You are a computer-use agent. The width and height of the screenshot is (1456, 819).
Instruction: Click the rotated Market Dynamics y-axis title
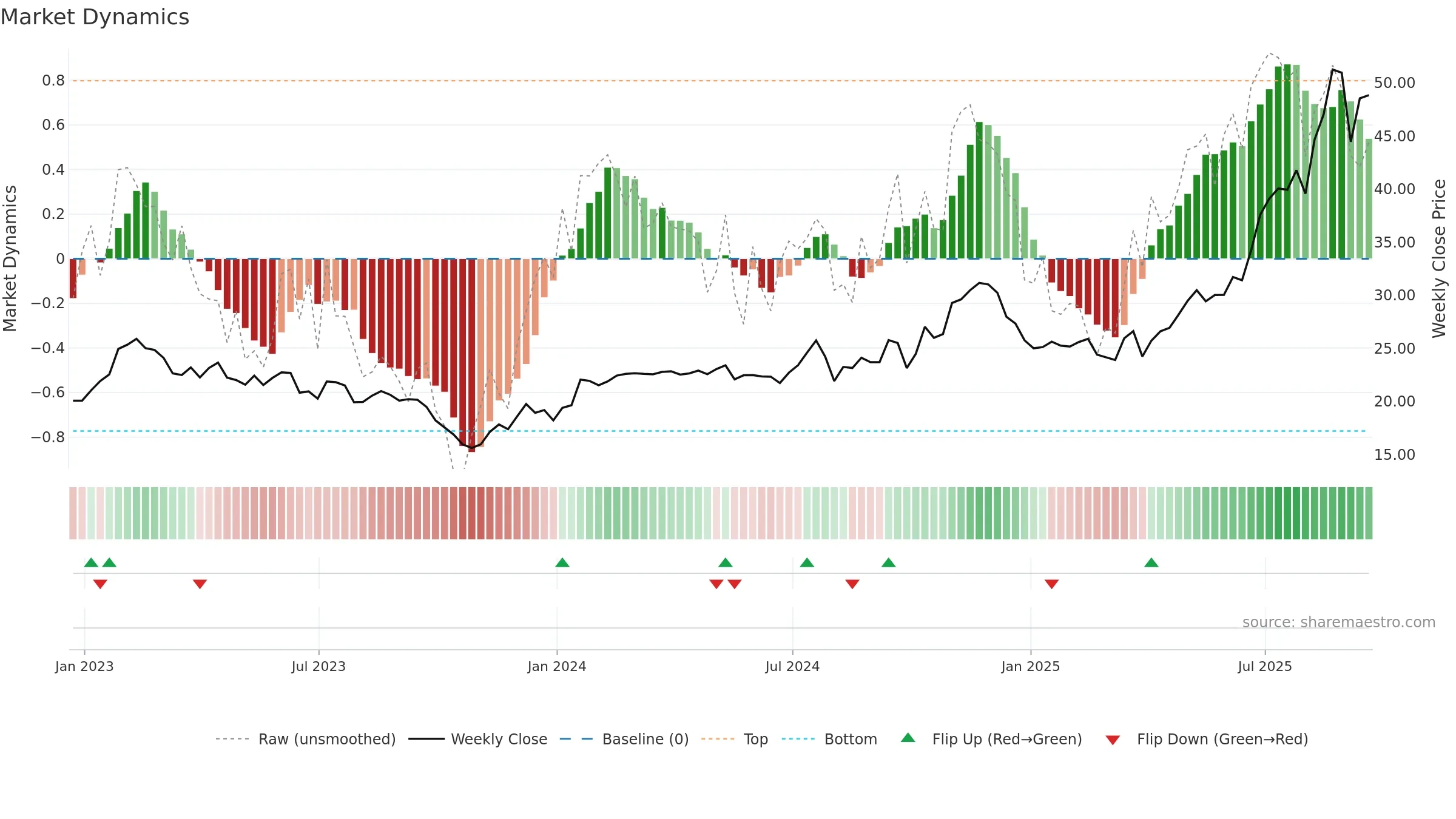[10, 258]
